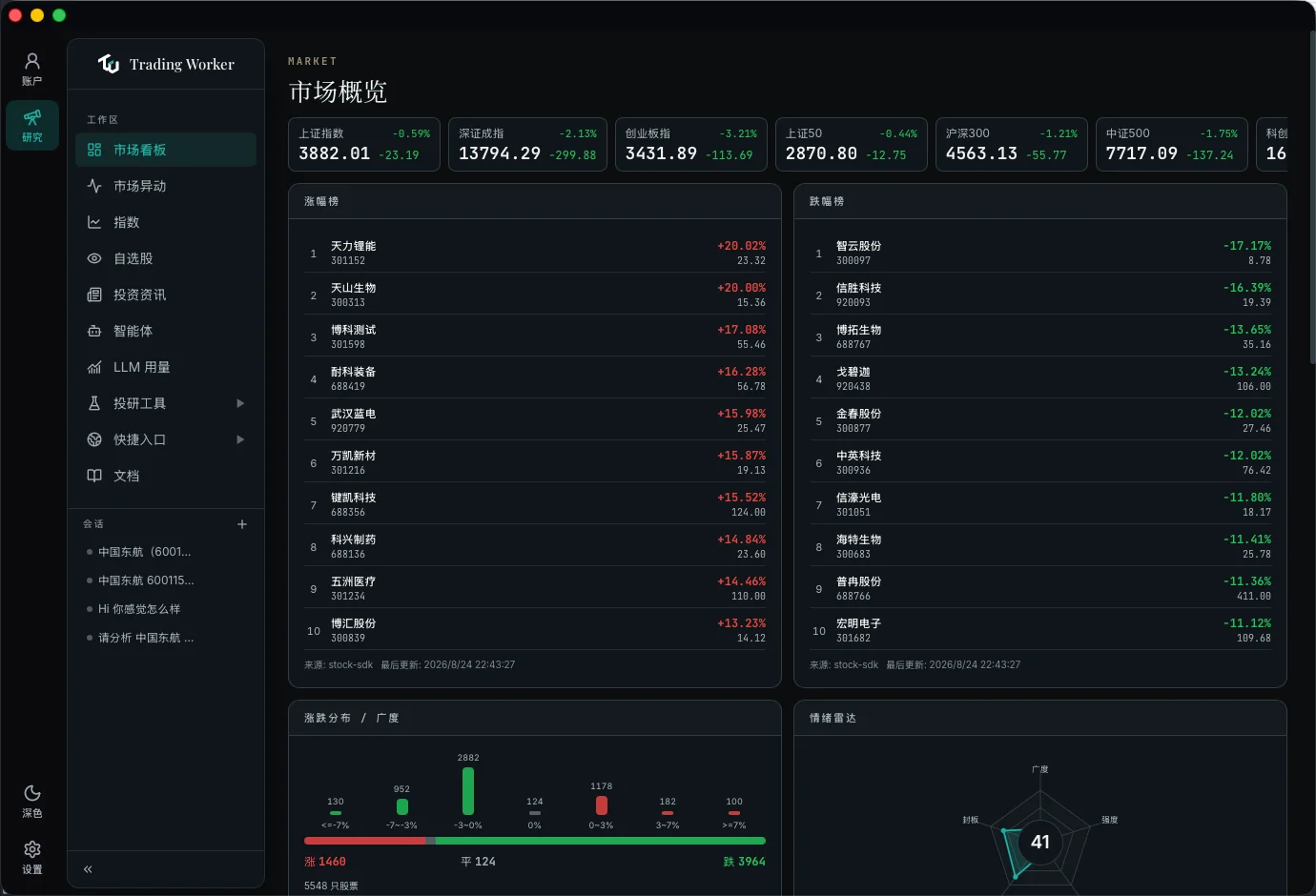Open the 自选股 menu item

tap(166, 258)
